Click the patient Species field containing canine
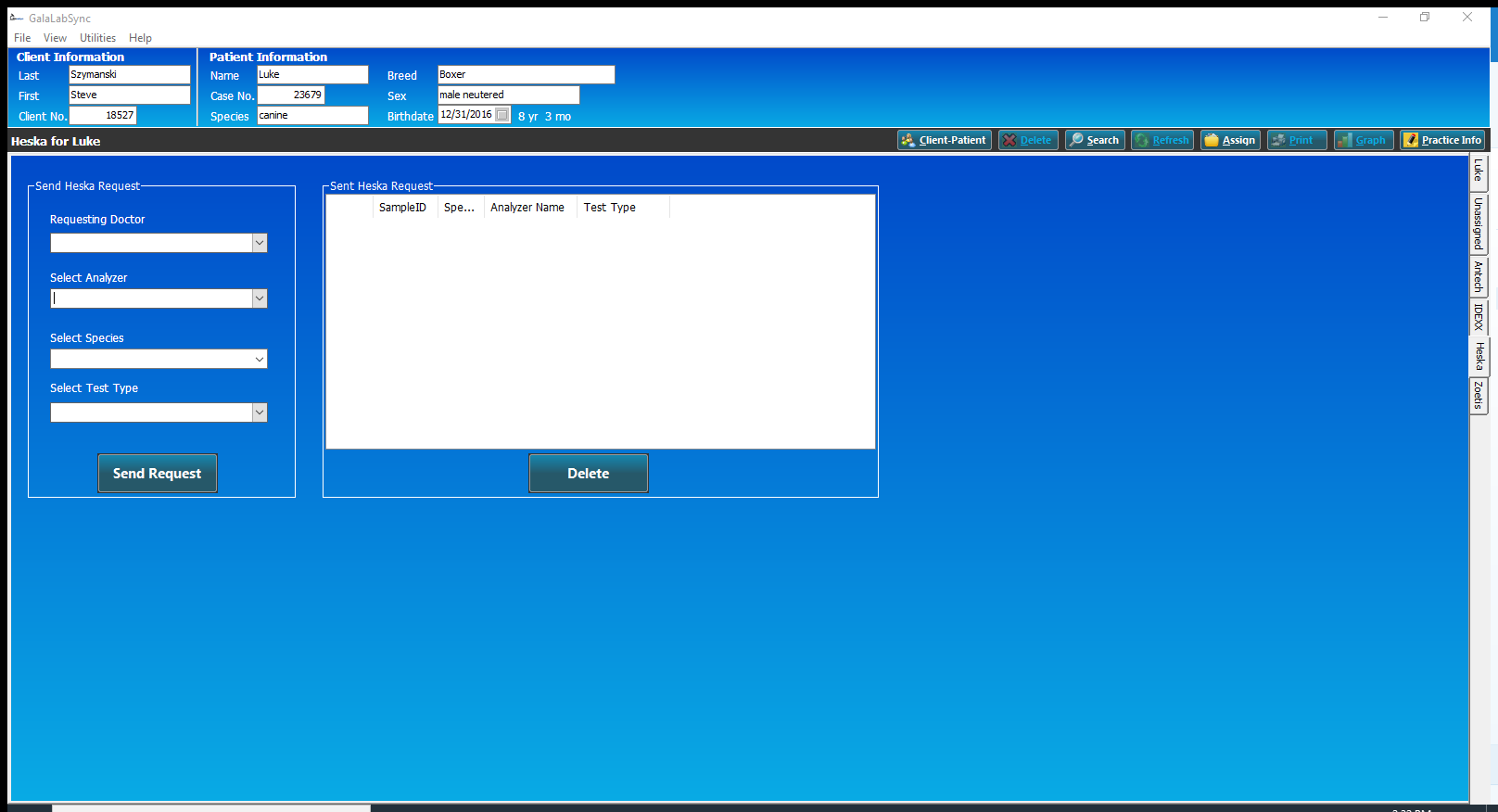This screenshot has width=1498, height=812. [312, 115]
